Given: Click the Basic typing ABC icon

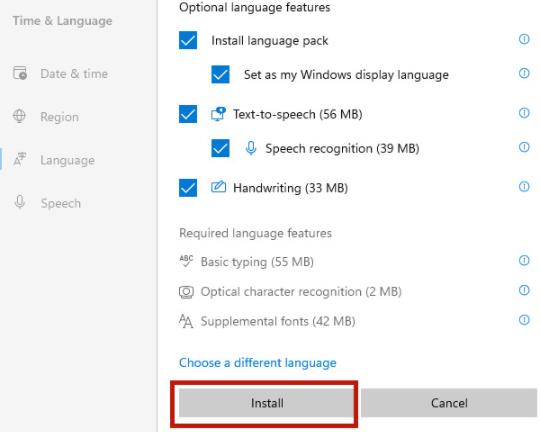Looking at the screenshot, I should point(186,261).
